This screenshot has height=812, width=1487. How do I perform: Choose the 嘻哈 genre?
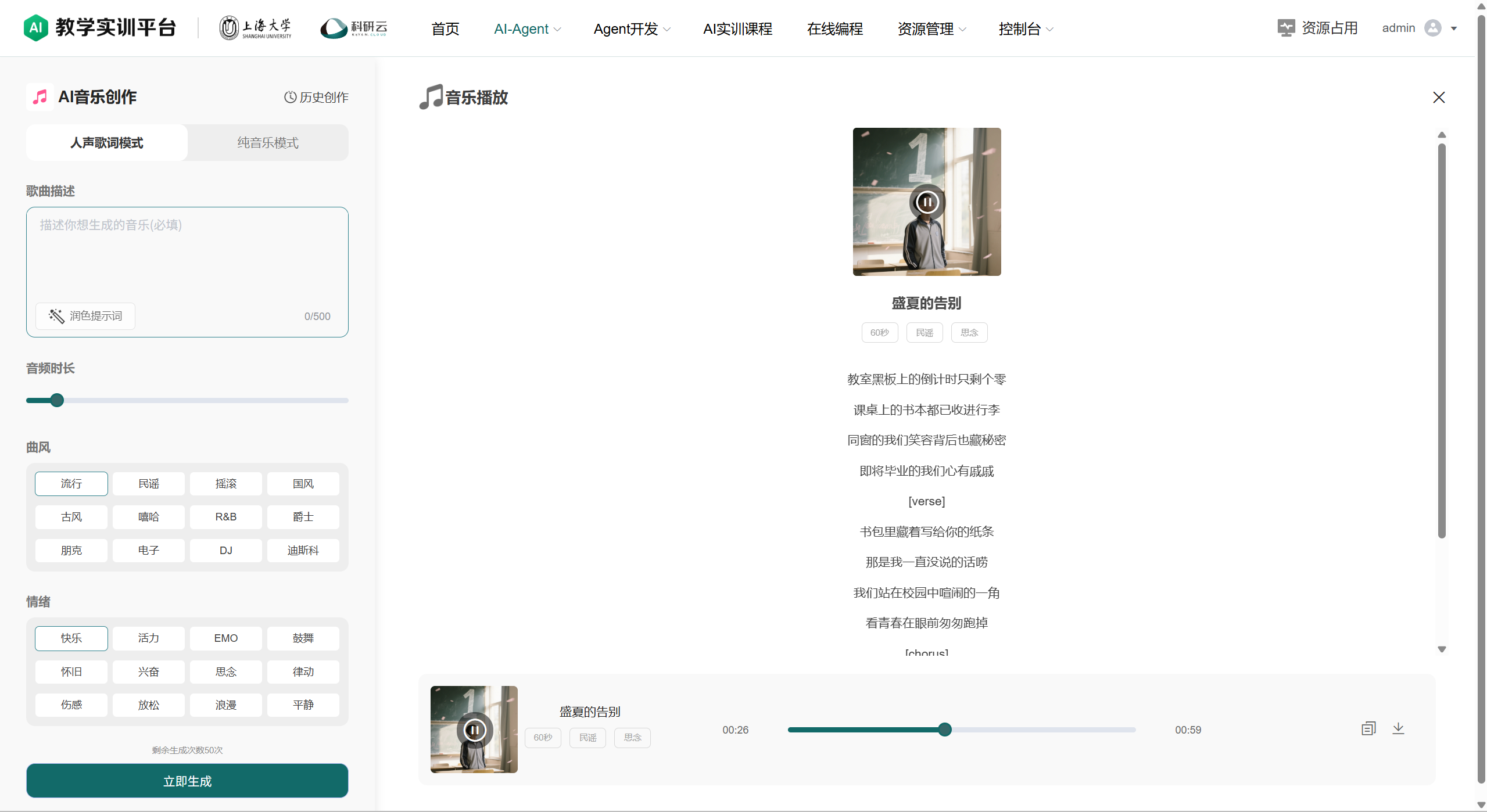[x=149, y=517]
